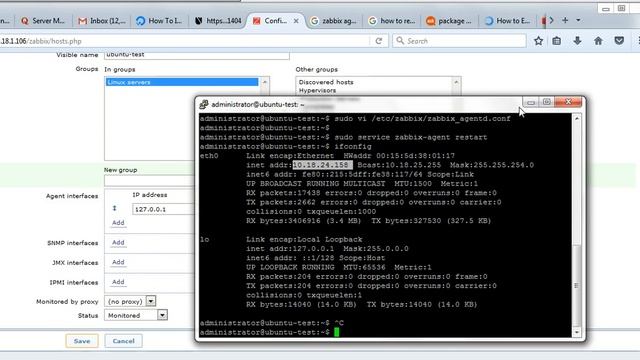The height and width of the screenshot is (360, 640).
Task: Click the terminal scrollbar down arrow
Action: (577, 332)
